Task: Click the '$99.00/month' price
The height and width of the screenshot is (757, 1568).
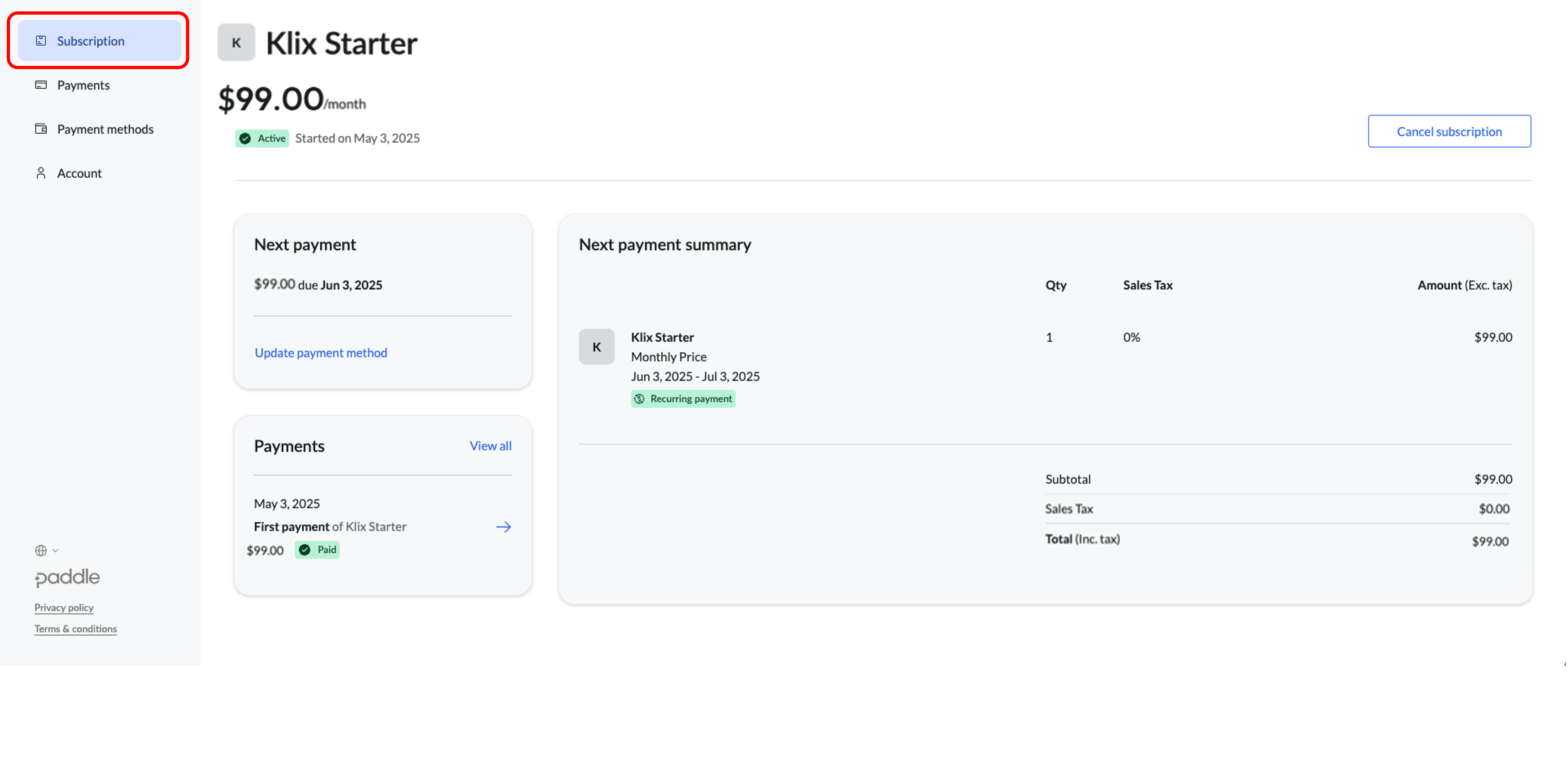Action: 292,99
